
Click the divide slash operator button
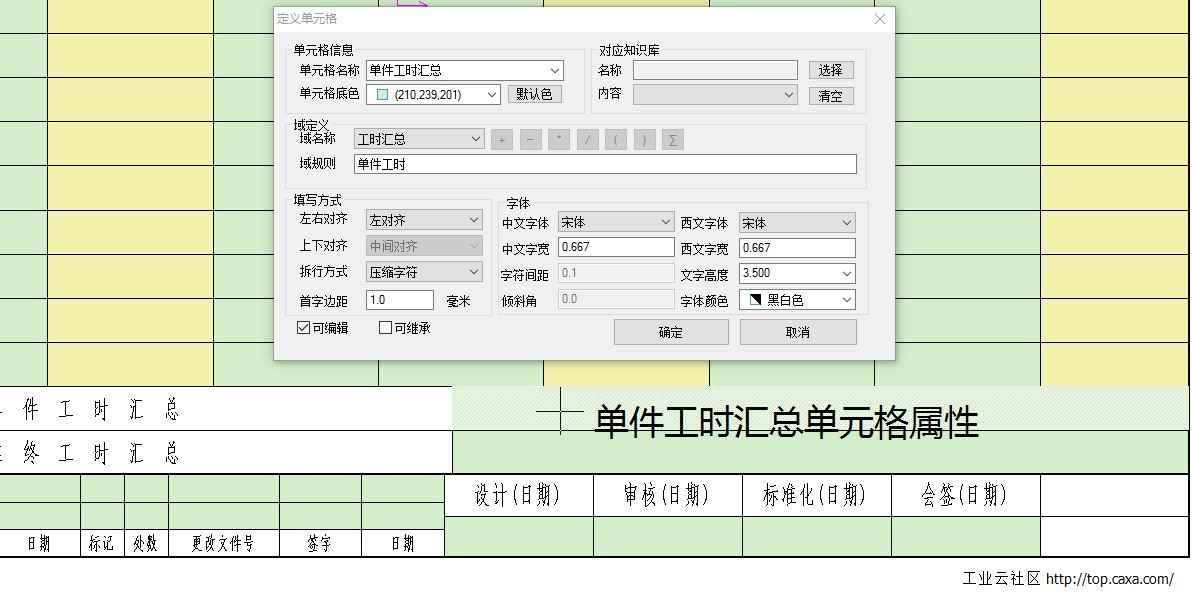point(588,140)
